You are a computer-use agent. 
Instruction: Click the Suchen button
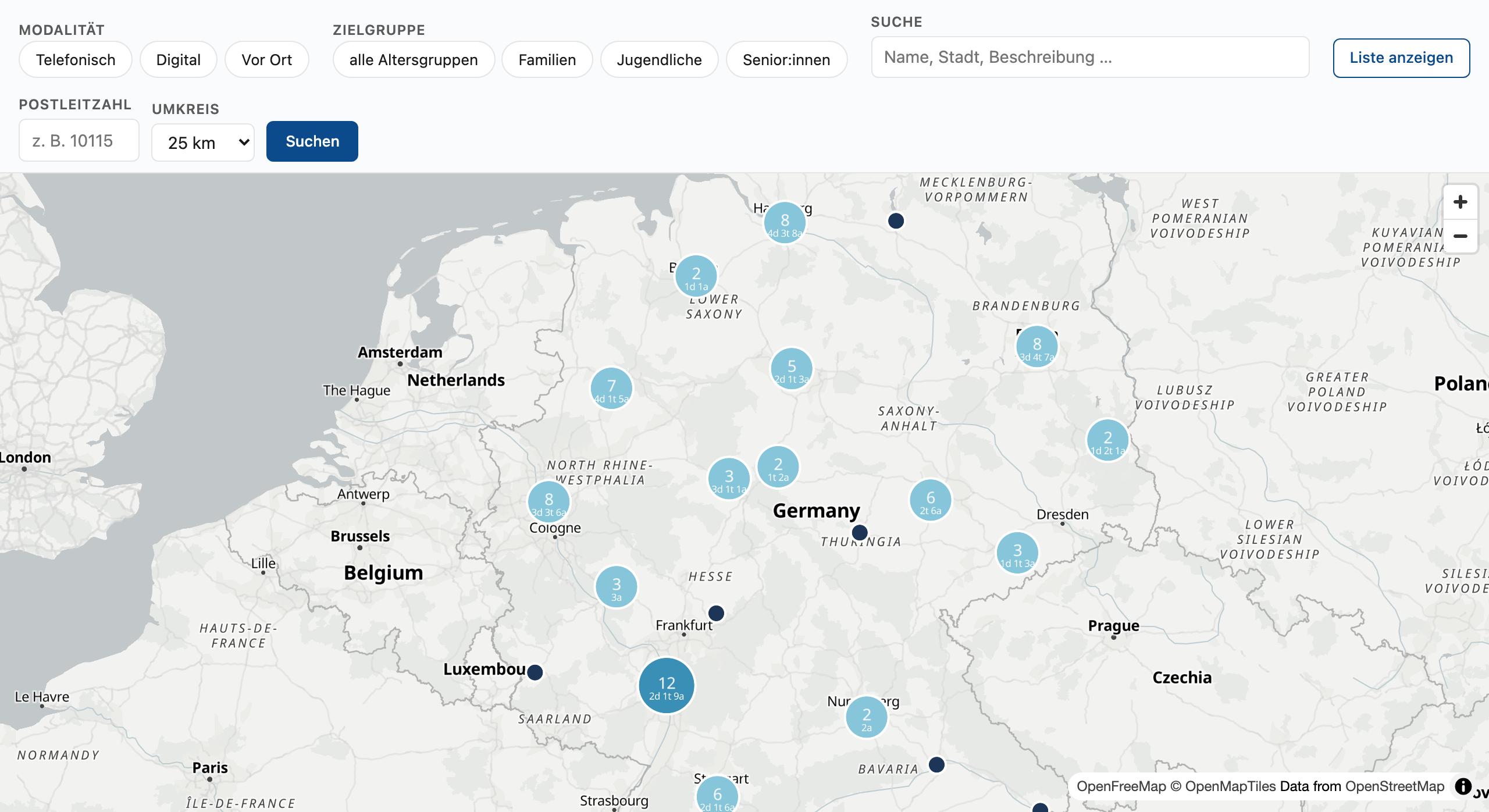tap(312, 141)
